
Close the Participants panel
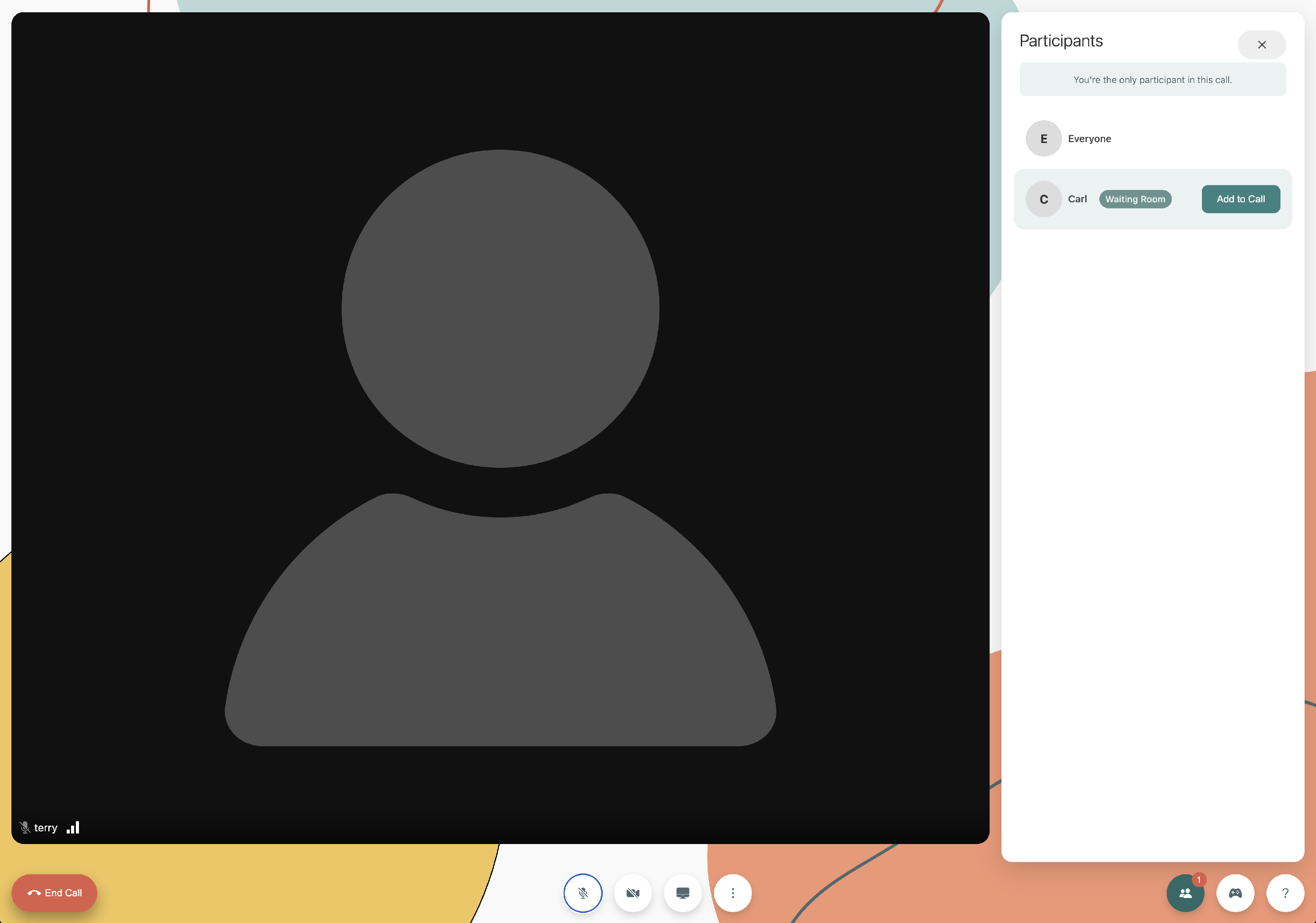point(1262,45)
